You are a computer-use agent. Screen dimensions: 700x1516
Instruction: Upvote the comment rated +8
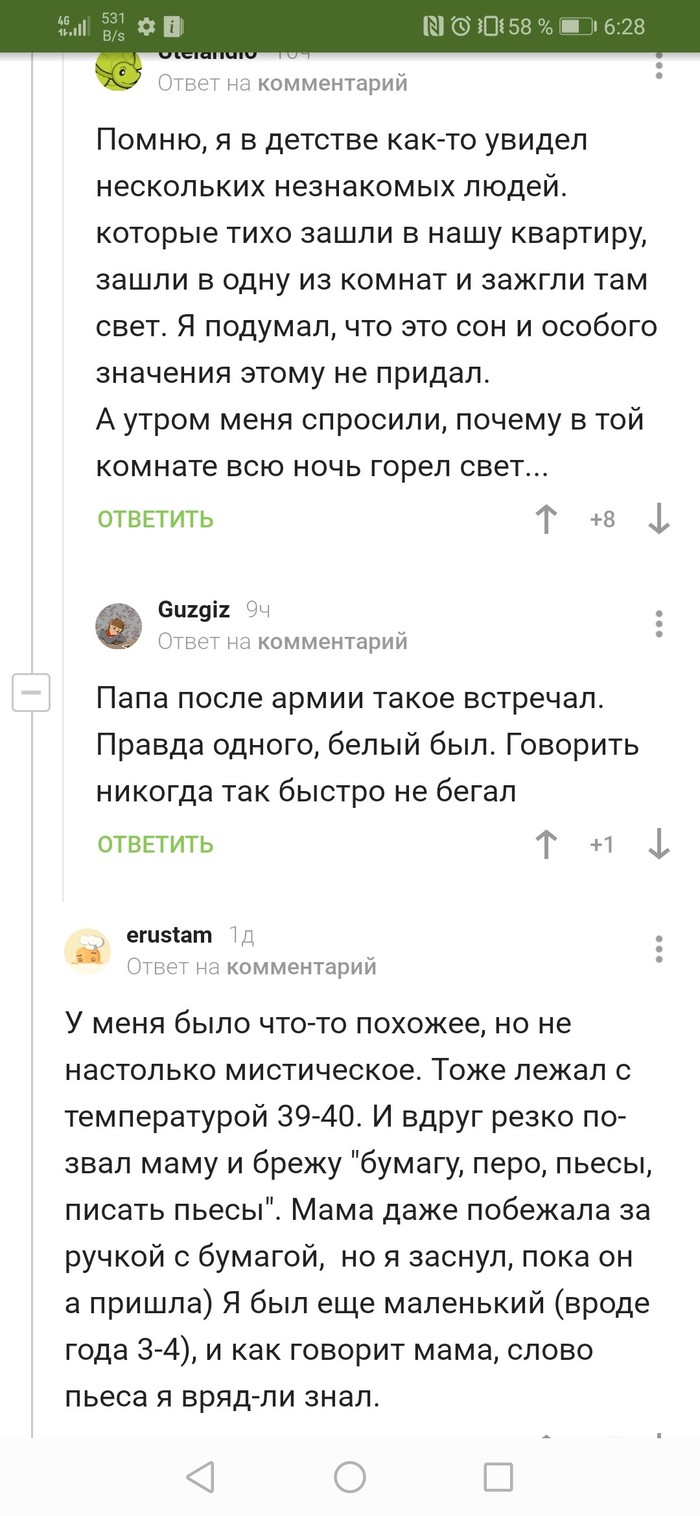pyautogui.click(x=546, y=520)
